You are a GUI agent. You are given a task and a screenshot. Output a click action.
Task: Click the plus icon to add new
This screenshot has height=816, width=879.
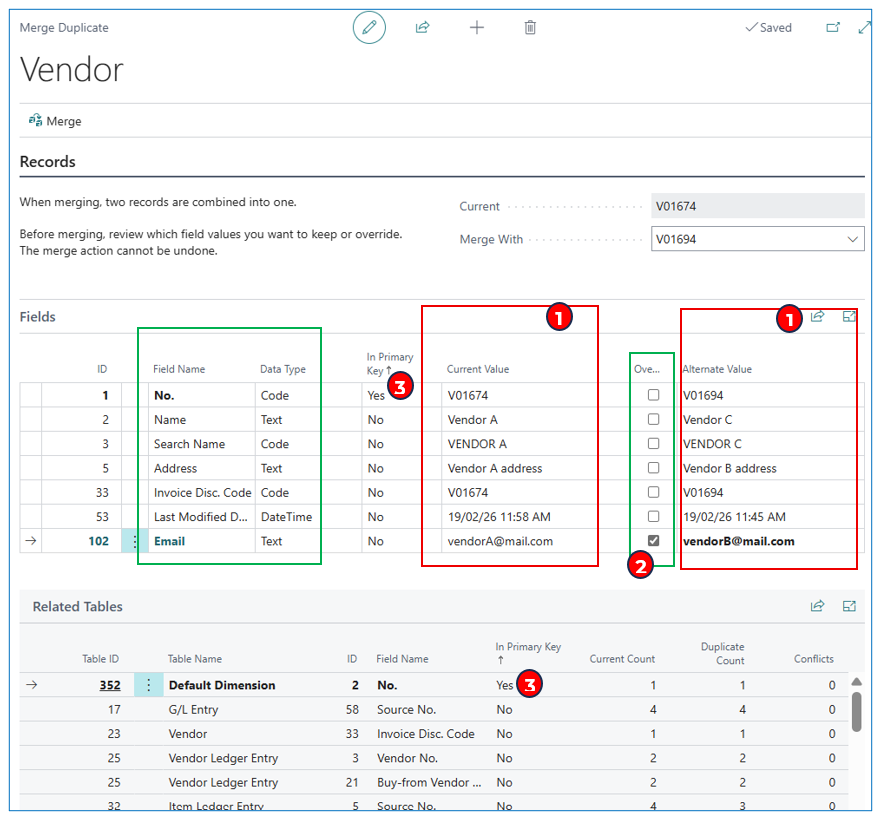477,28
